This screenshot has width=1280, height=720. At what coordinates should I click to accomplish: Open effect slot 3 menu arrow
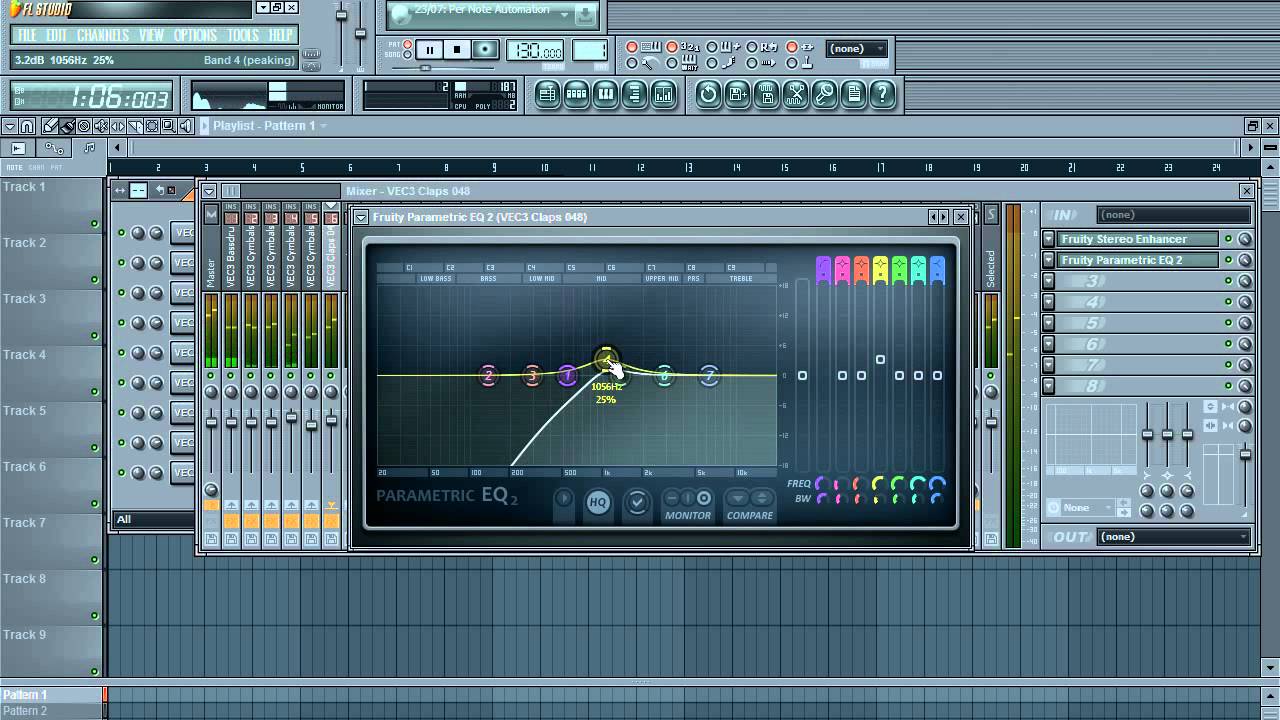(1048, 281)
